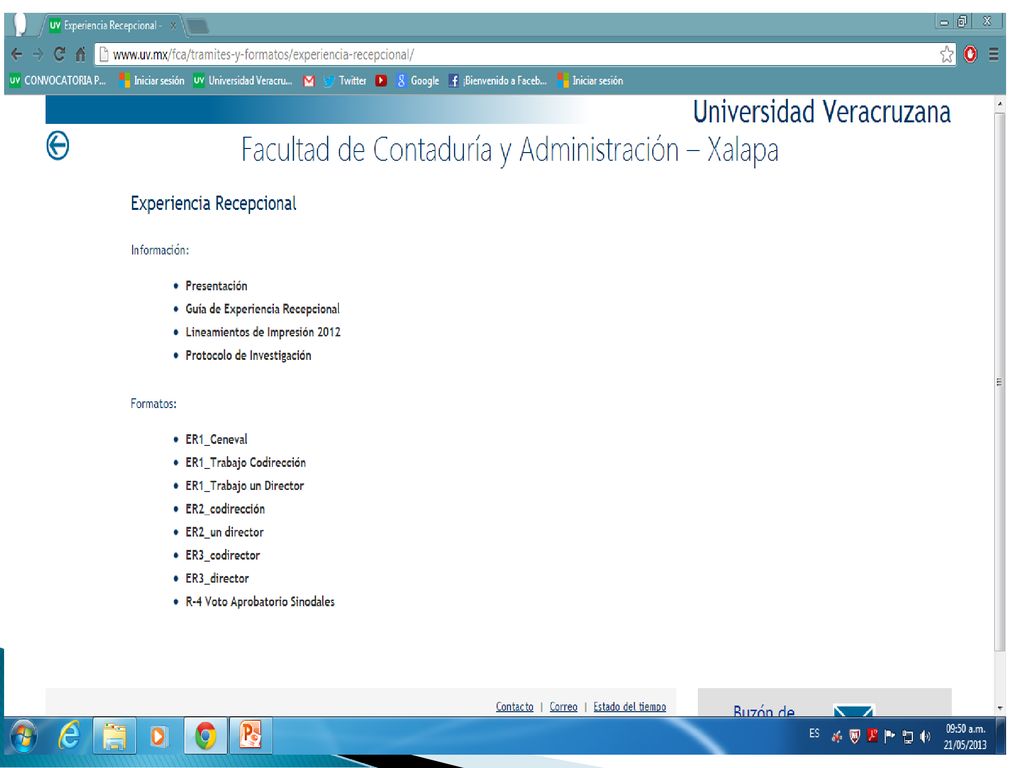Switch to PowerPoint in taskbar
1024x768 pixels.
click(x=251, y=735)
